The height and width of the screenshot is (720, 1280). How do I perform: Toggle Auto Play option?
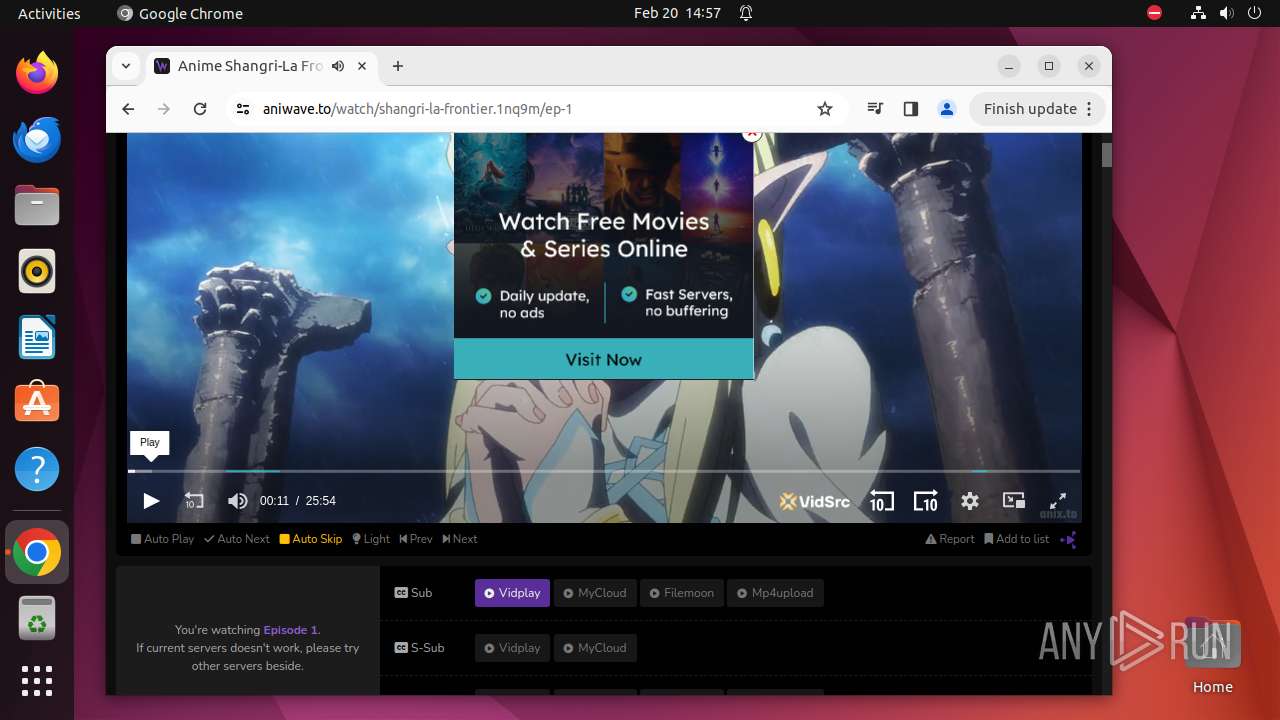coord(162,539)
